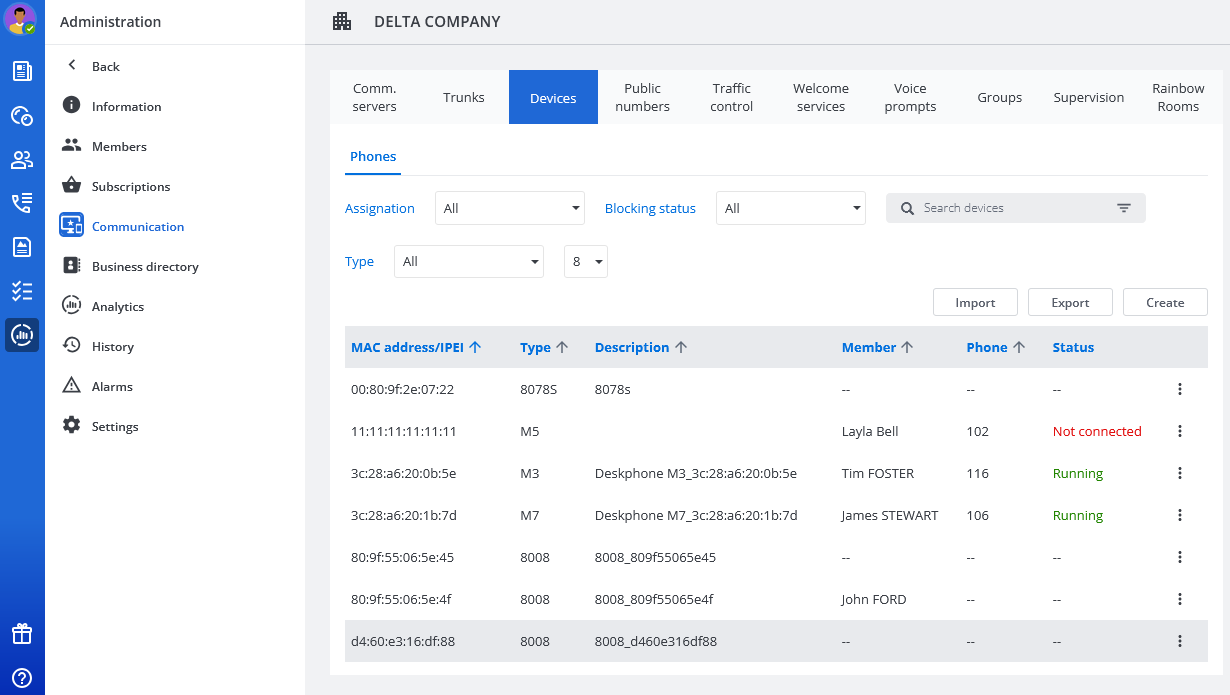
Task: Open more options for device 11:11:11:11:11:11
Action: (1180, 431)
